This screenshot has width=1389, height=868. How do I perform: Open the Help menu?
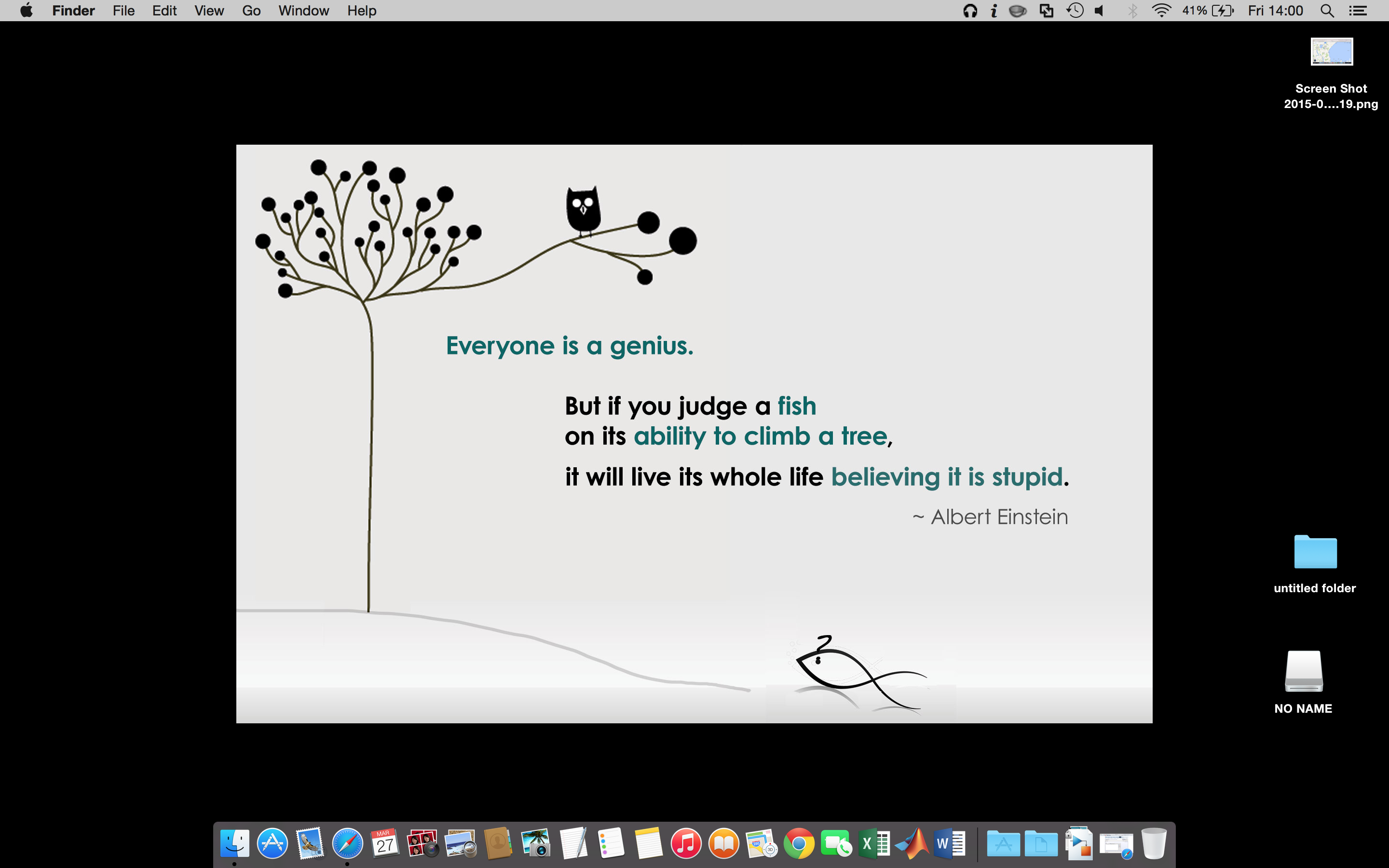[362, 10]
